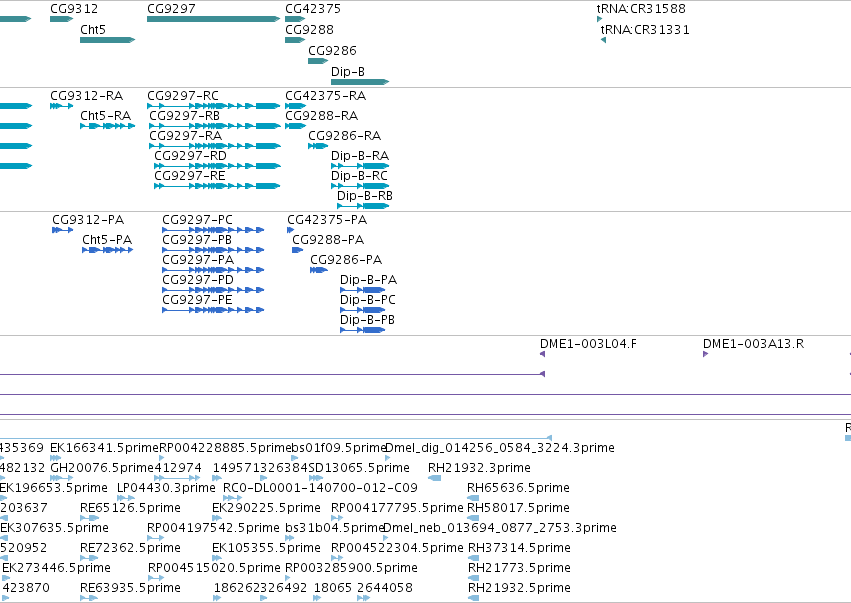Select the DME1-003A13.R marker label
Image resolution: width=851 pixels, height=603 pixels.
click(753, 344)
